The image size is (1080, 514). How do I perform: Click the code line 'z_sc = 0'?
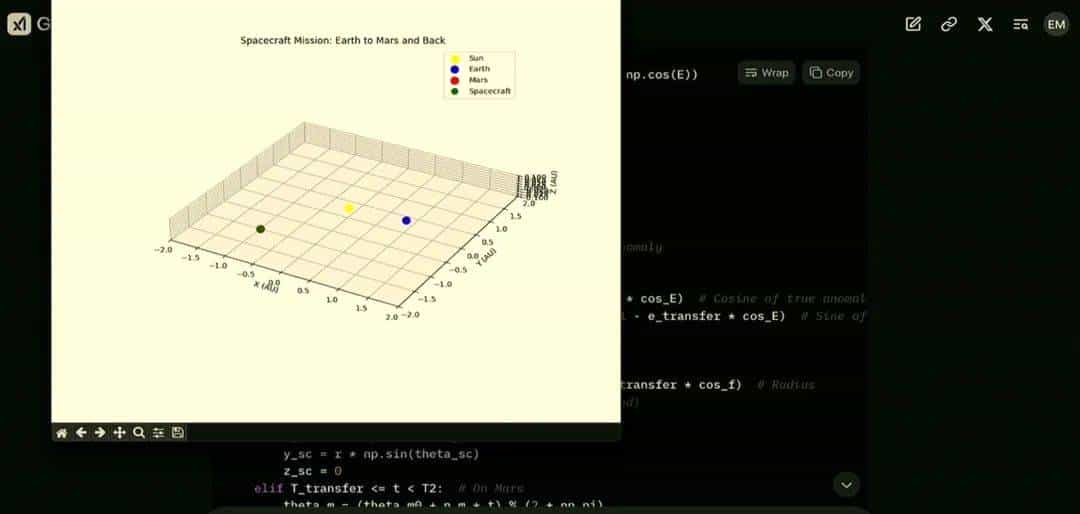(312, 471)
